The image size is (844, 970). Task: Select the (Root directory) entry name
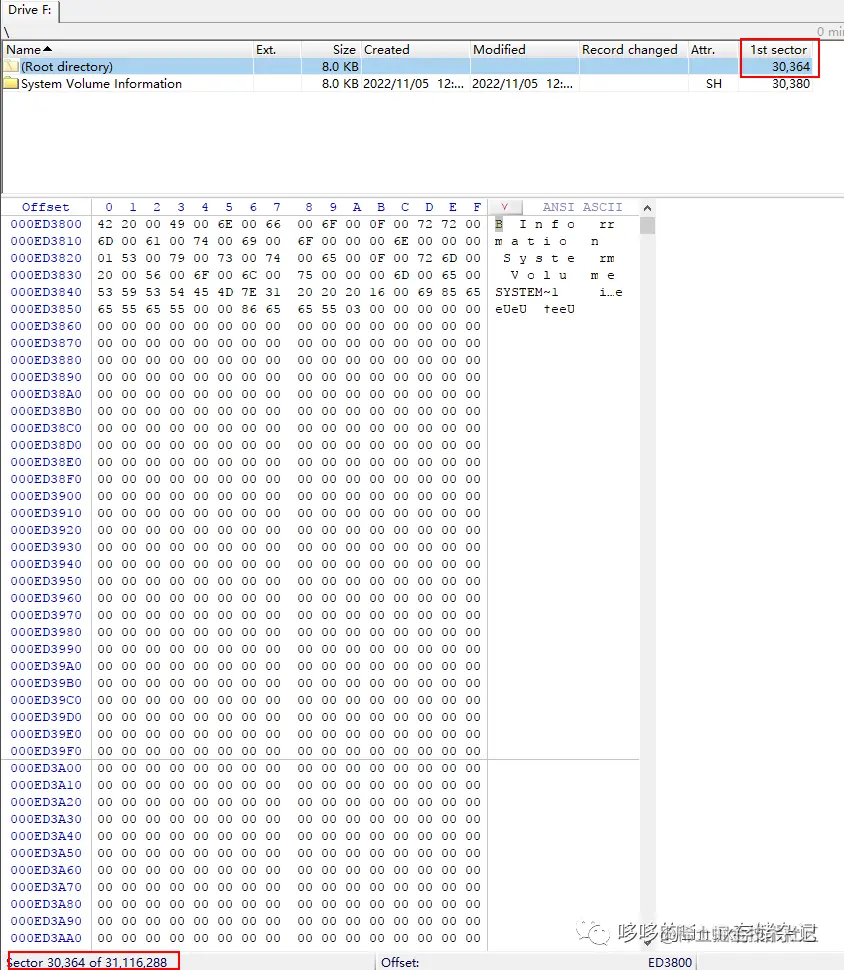(67, 66)
